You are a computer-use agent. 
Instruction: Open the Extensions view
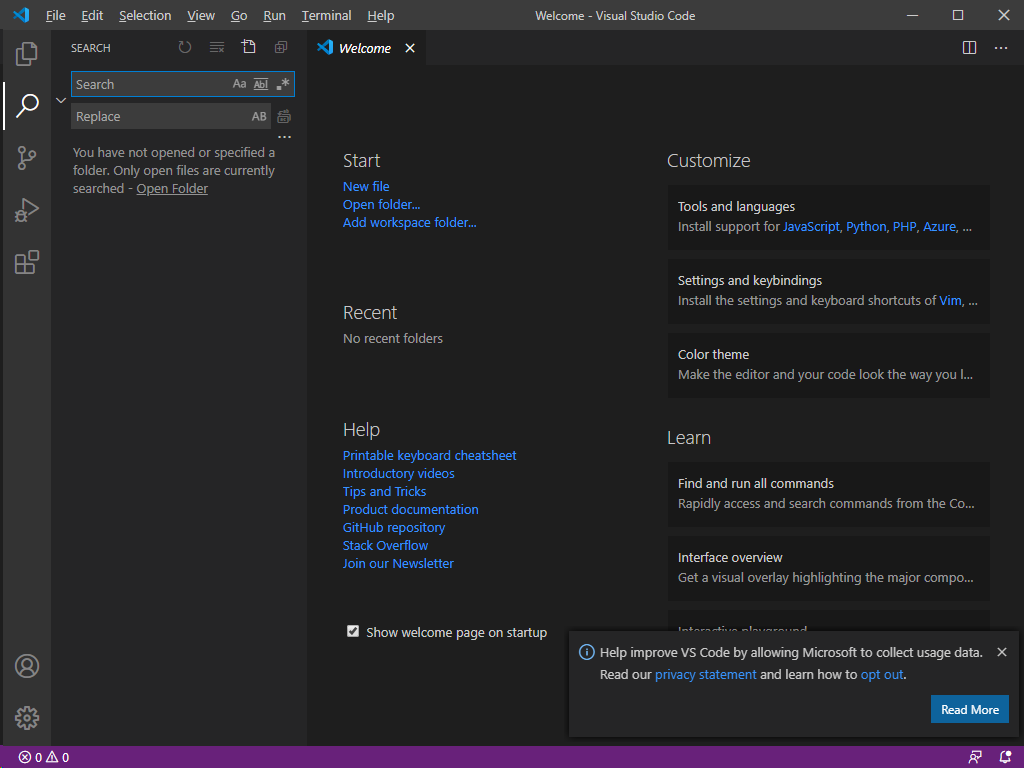point(27,262)
